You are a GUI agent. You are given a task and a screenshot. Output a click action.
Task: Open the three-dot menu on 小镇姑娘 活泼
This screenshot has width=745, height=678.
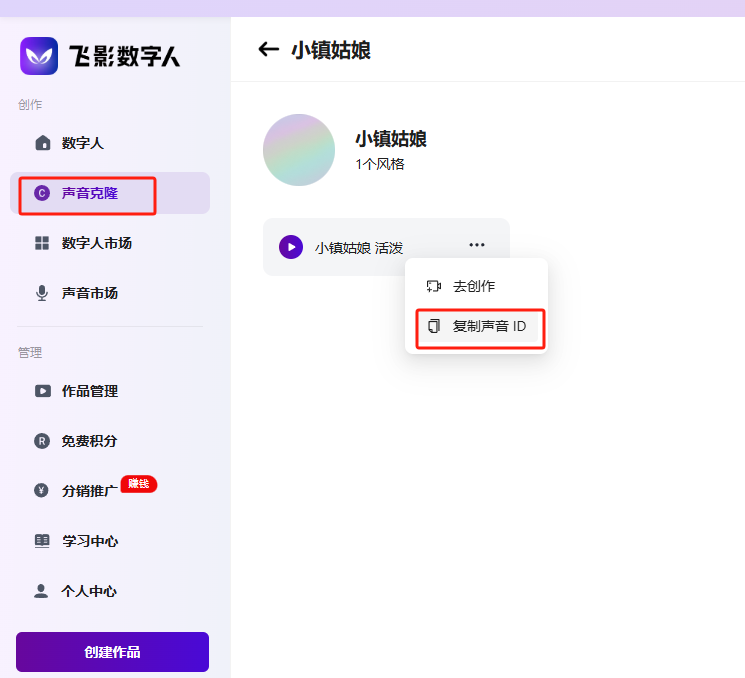[477, 245]
